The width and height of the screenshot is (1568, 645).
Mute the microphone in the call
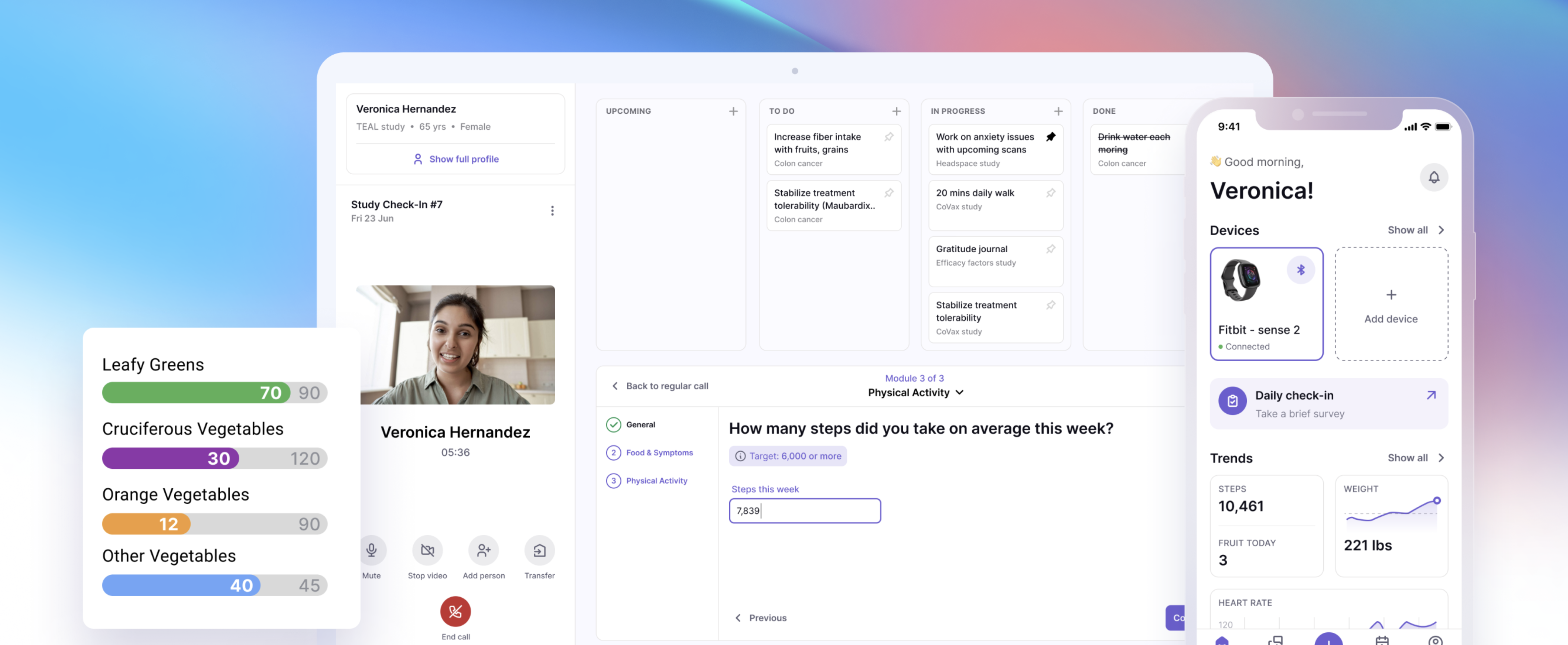point(371,550)
